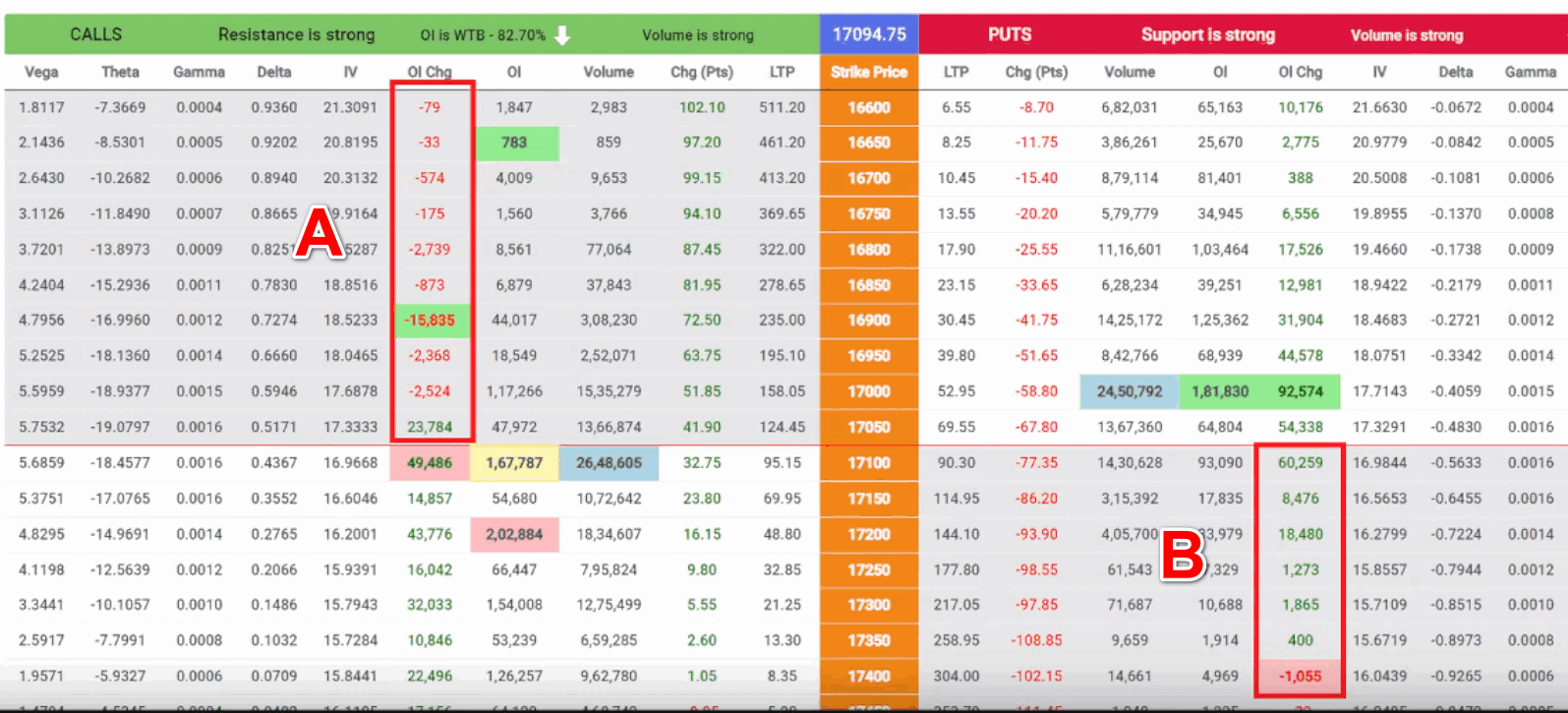Click blue highlighted 26,48,605 volume cell
This screenshot has height=713, width=1568.
[x=609, y=462]
